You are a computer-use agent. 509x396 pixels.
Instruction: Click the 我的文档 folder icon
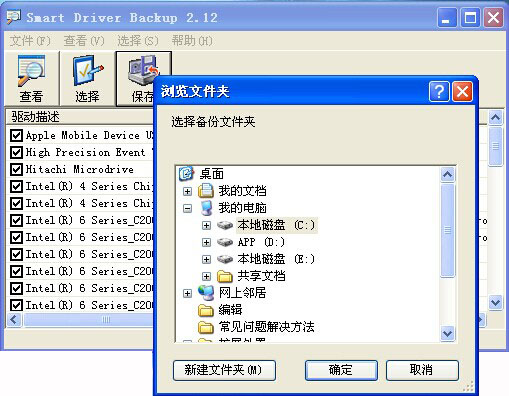pyautogui.click(x=206, y=191)
